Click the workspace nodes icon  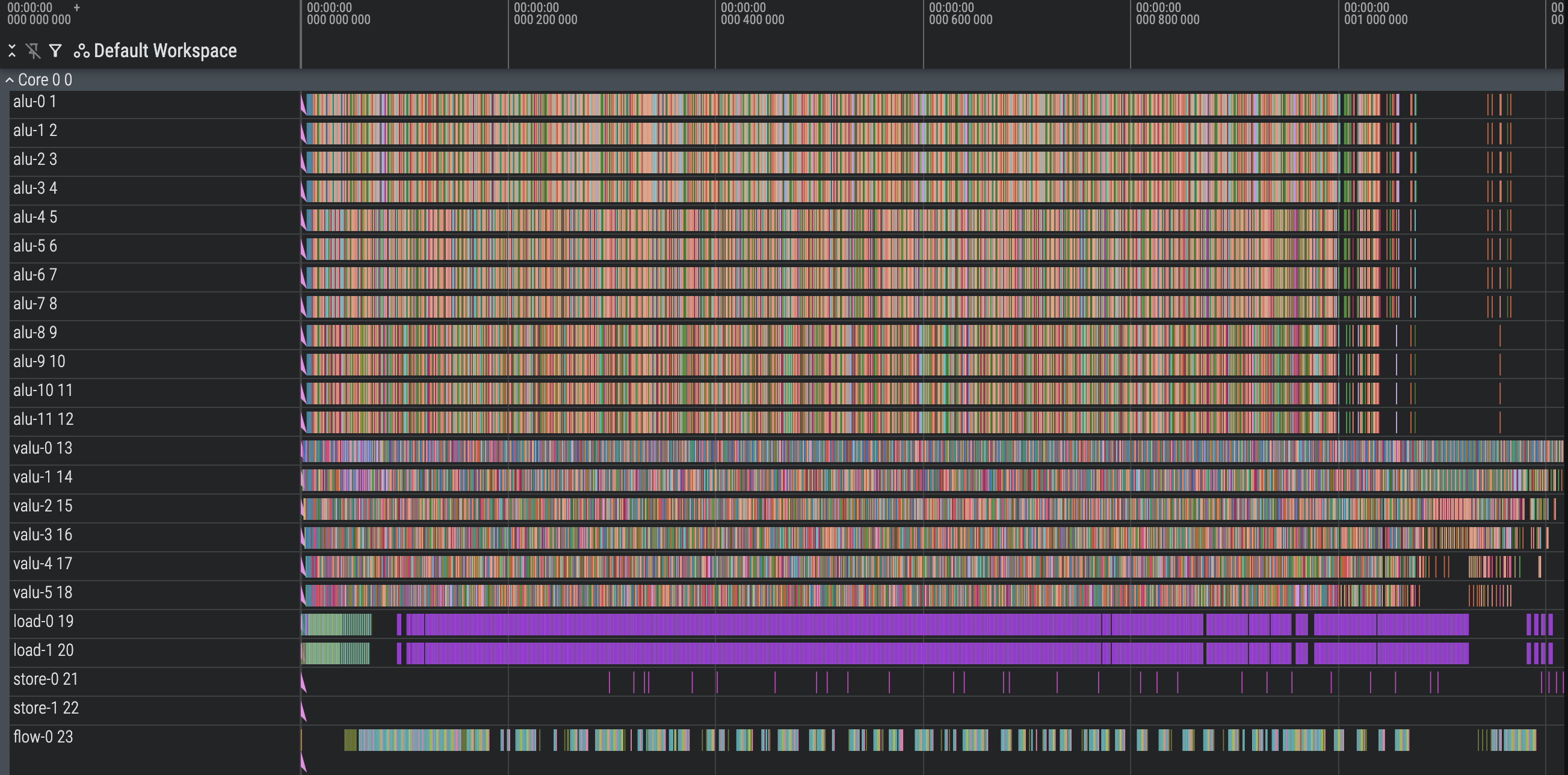(x=82, y=51)
